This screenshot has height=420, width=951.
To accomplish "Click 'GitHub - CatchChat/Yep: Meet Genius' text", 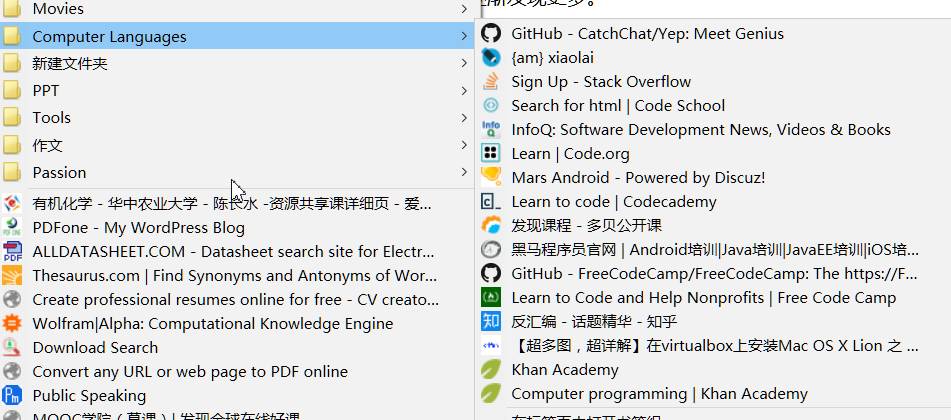I will tap(647, 33).
